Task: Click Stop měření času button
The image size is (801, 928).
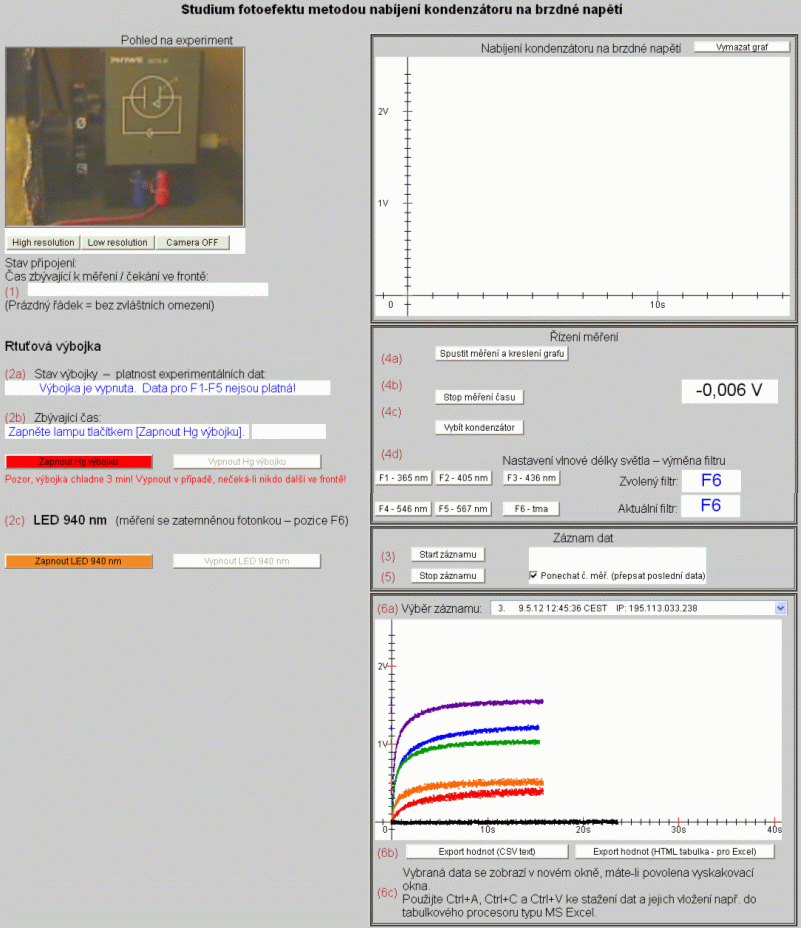Action: [x=479, y=397]
